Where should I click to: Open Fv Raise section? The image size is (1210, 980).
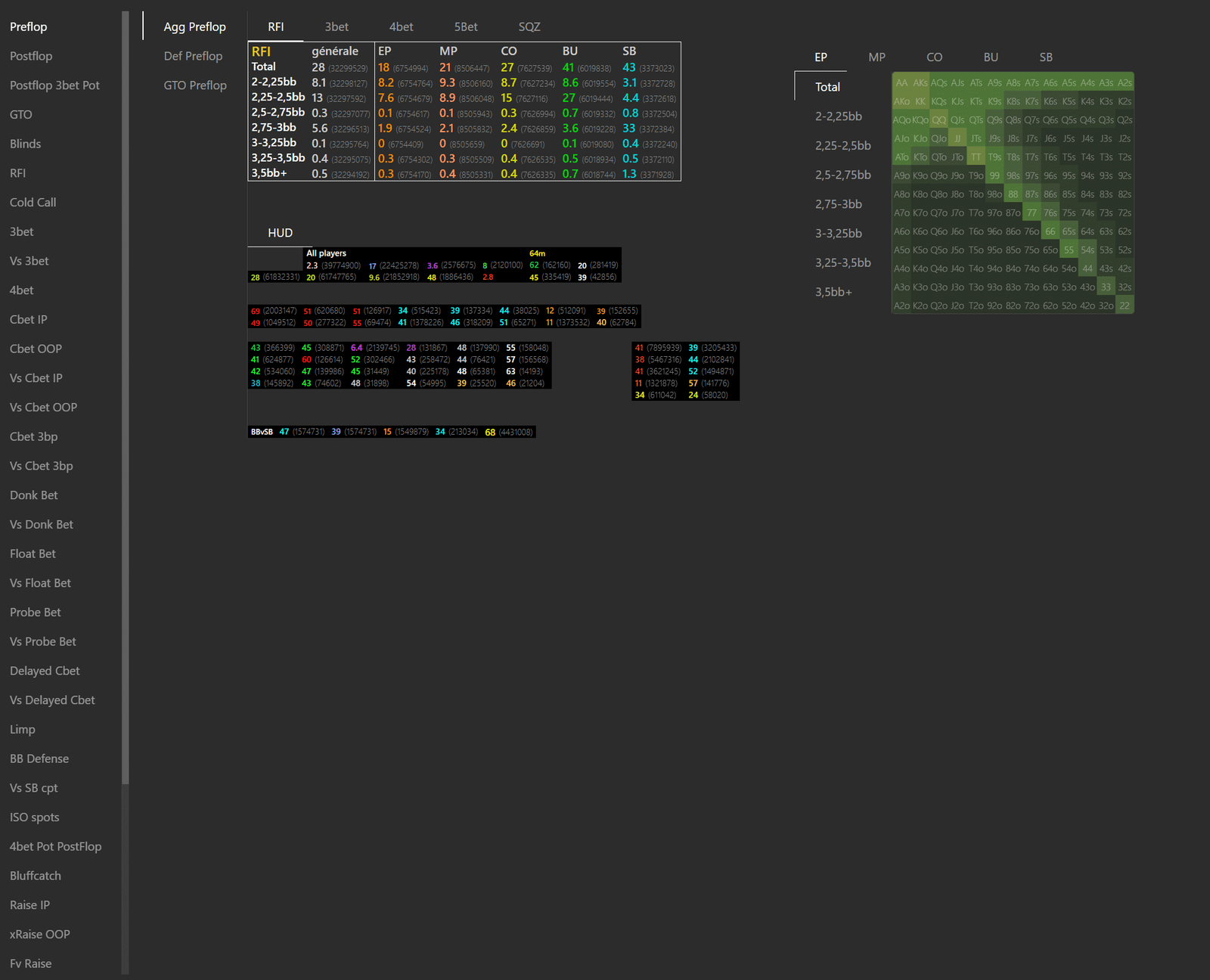pos(31,964)
